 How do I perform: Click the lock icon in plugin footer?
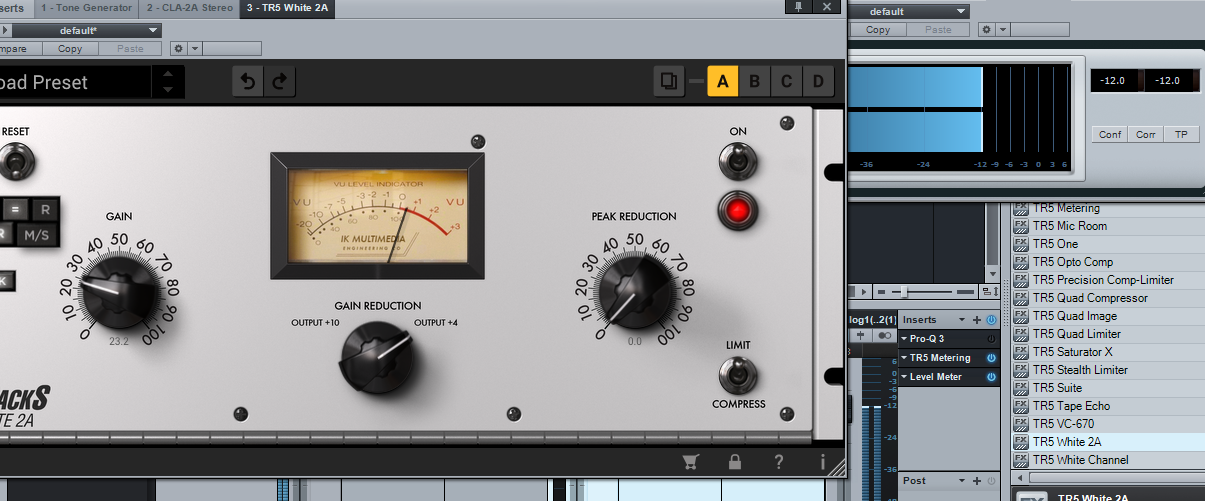coord(735,462)
